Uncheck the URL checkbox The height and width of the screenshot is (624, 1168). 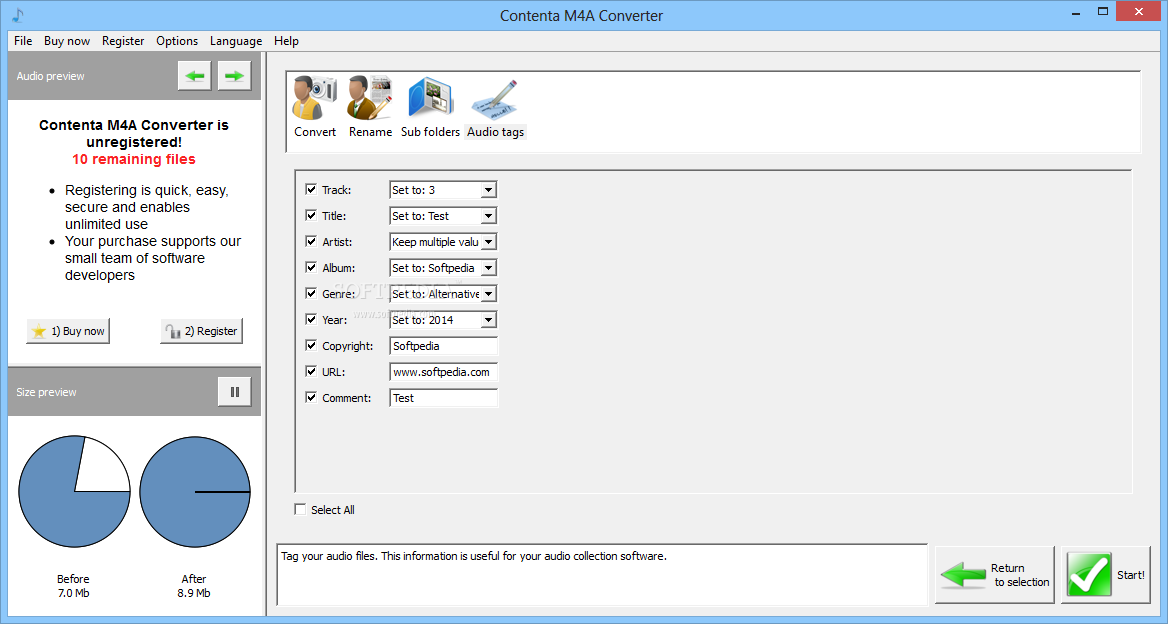coord(311,372)
